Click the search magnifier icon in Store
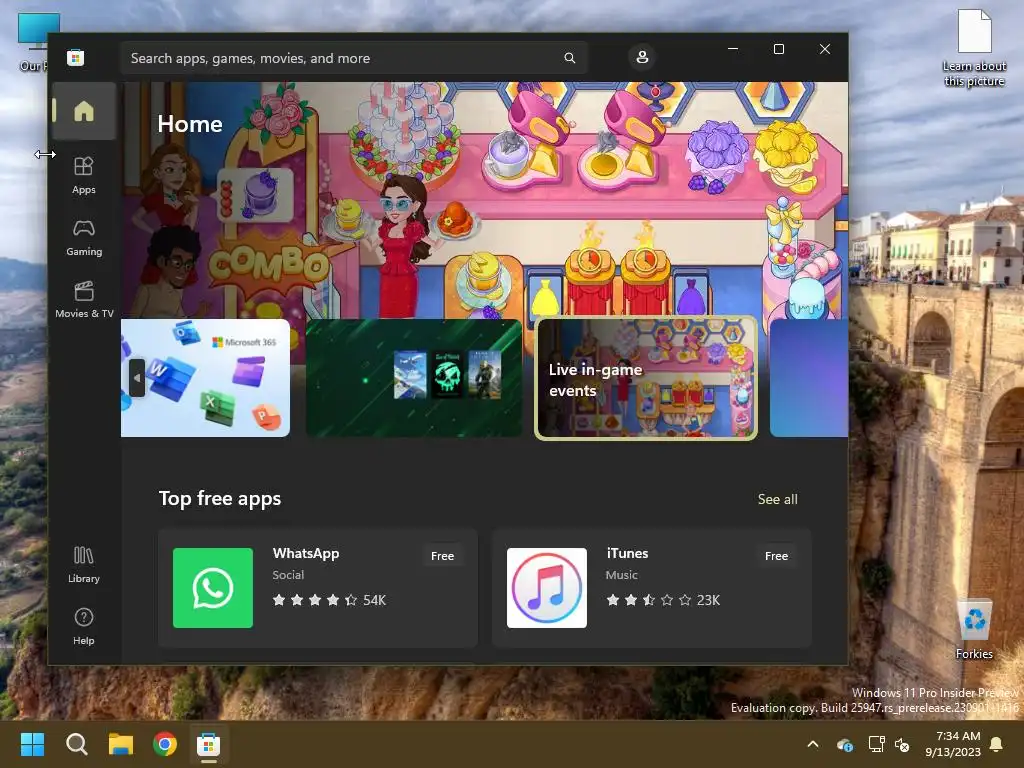Screen dimensions: 1024x768 569,58
